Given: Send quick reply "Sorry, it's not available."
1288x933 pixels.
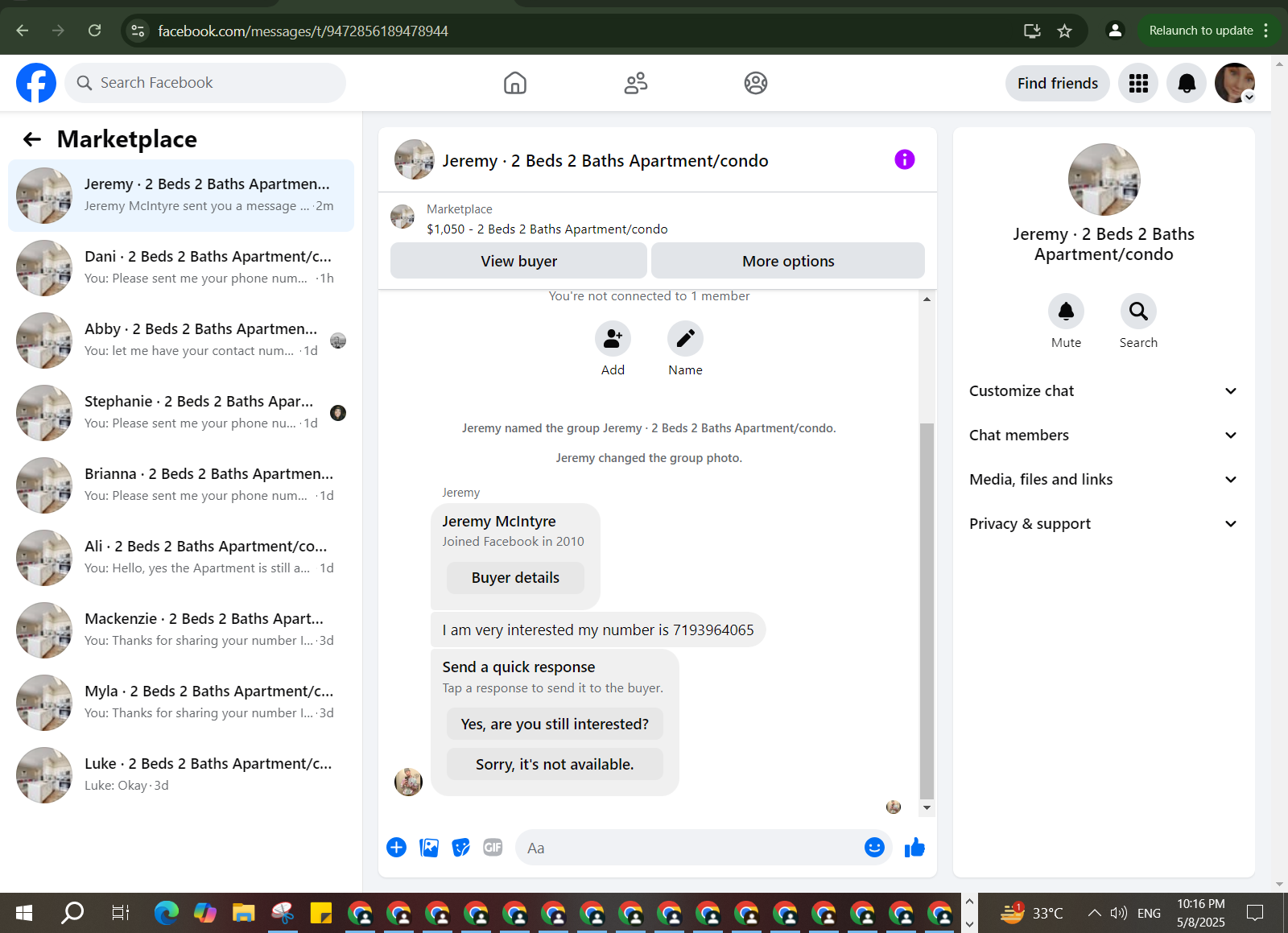Looking at the screenshot, I should click(555, 765).
